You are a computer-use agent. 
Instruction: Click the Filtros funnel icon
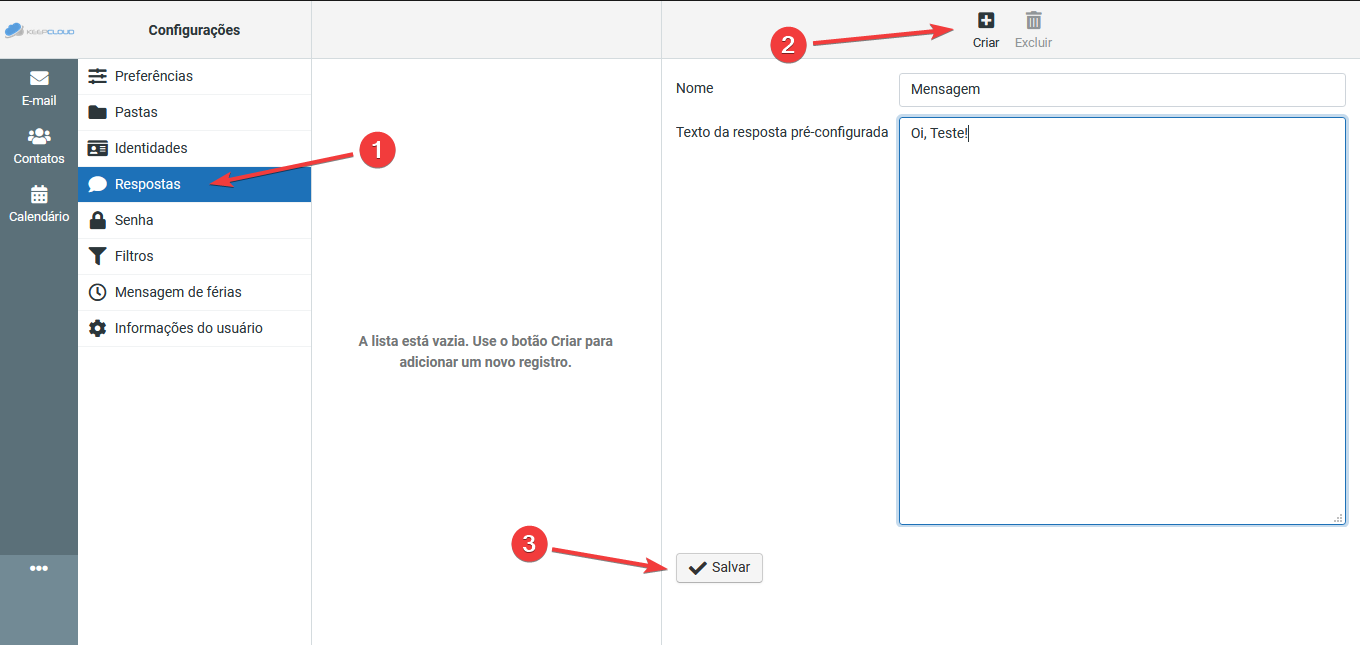pyautogui.click(x=97, y=256)
